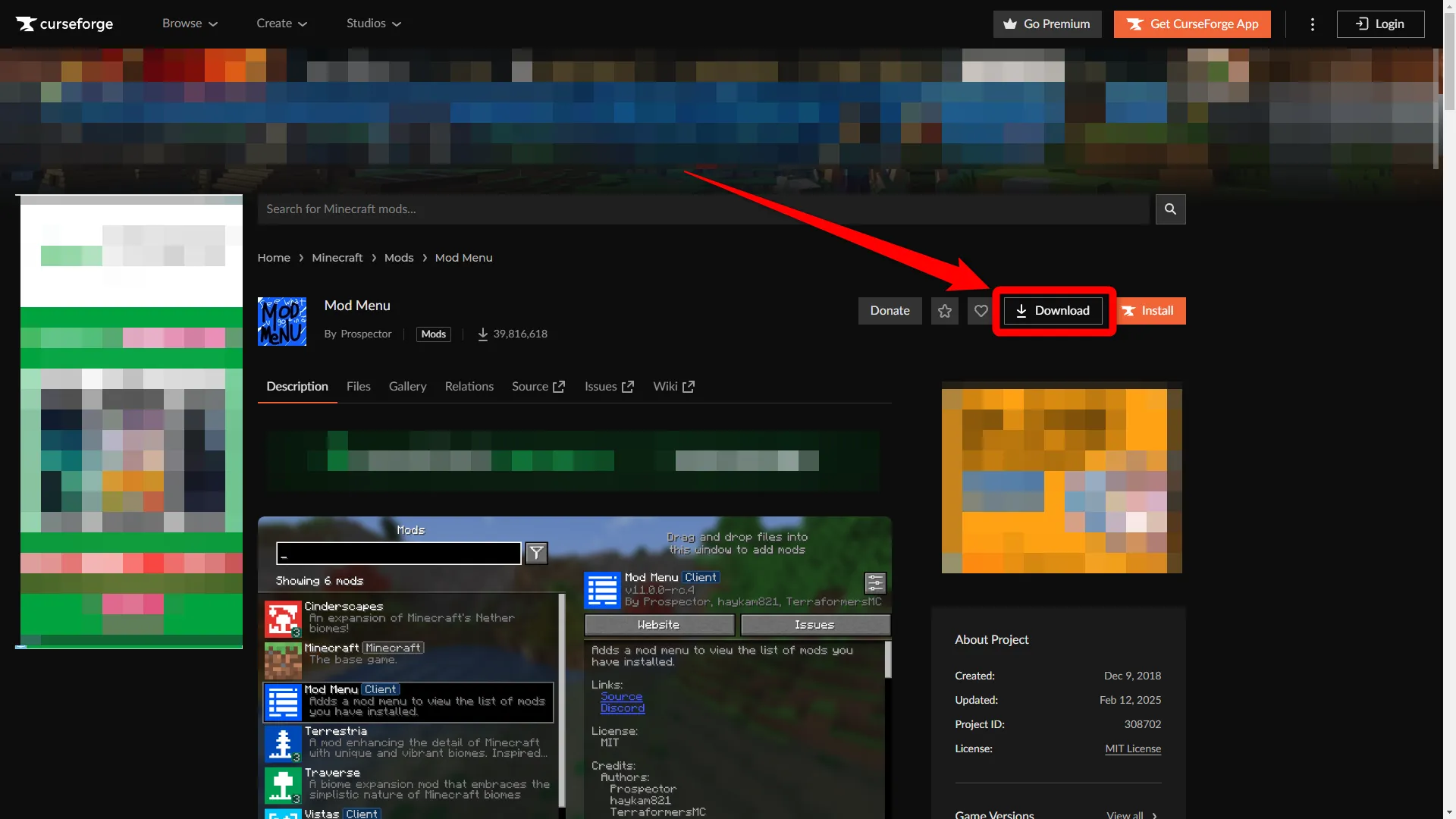Click the blurred green banner image
1456x819 pixels.
click(575, 460)
